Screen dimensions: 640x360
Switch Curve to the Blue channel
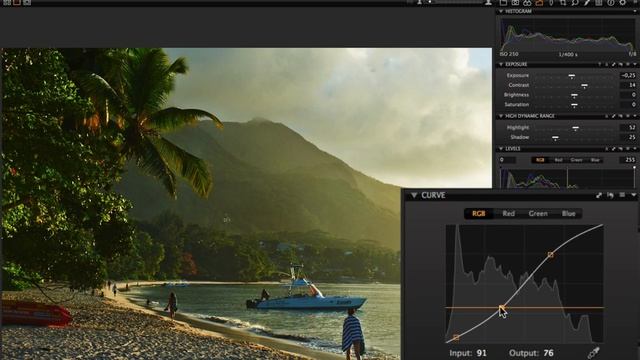569,213
